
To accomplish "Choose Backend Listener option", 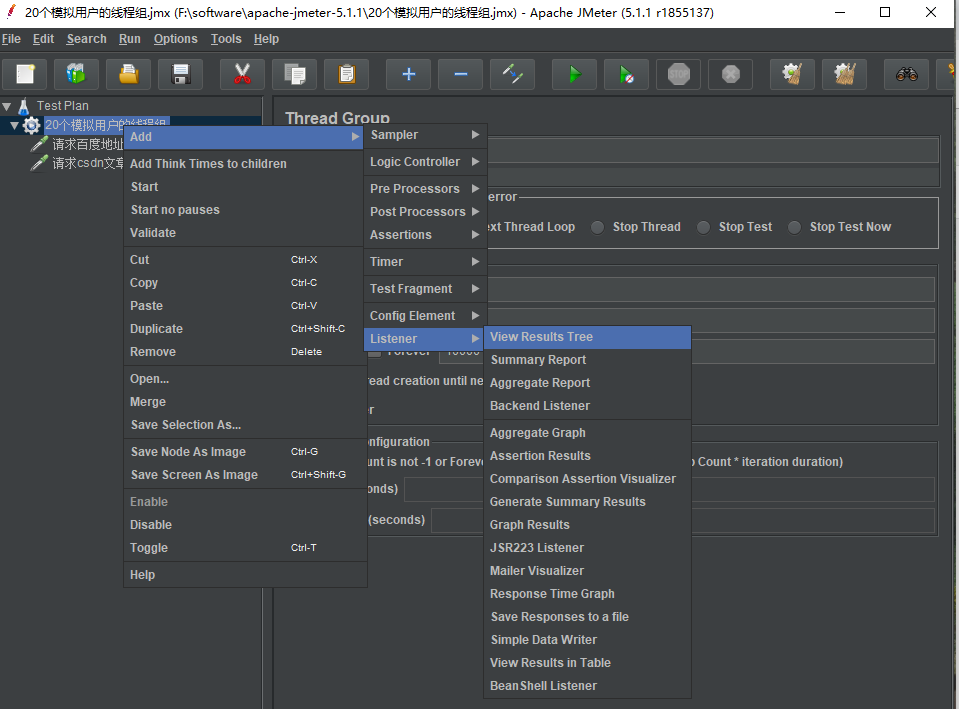I will (x=587, y=406).
